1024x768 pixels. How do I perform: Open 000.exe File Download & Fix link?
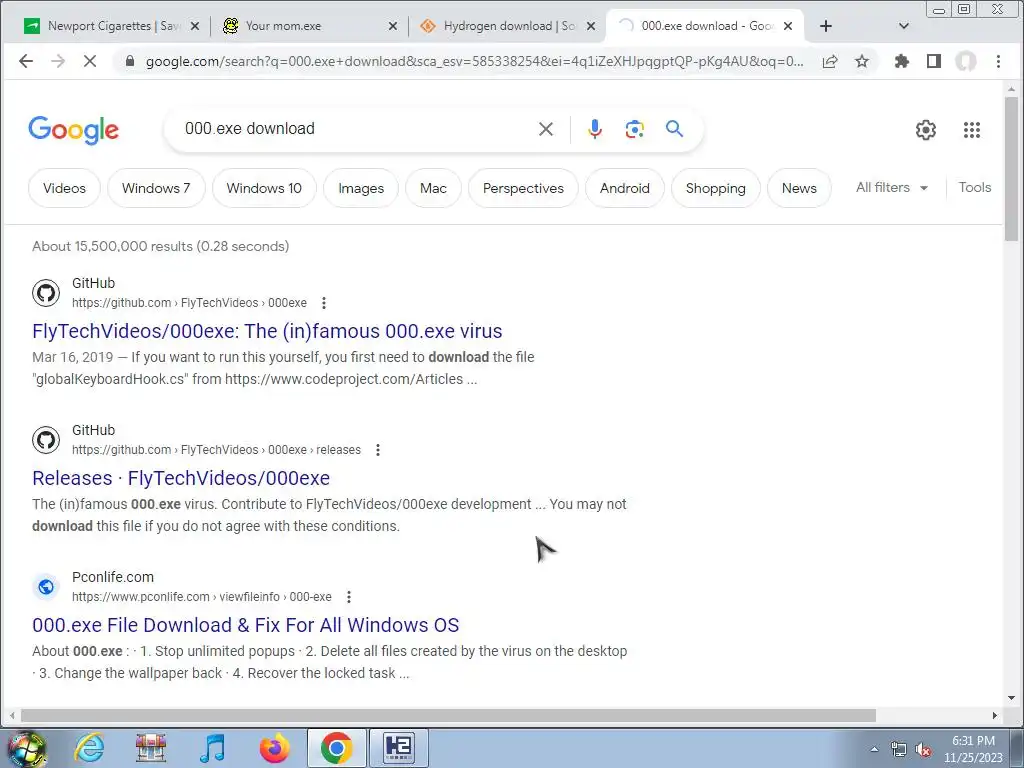[246, 625]
